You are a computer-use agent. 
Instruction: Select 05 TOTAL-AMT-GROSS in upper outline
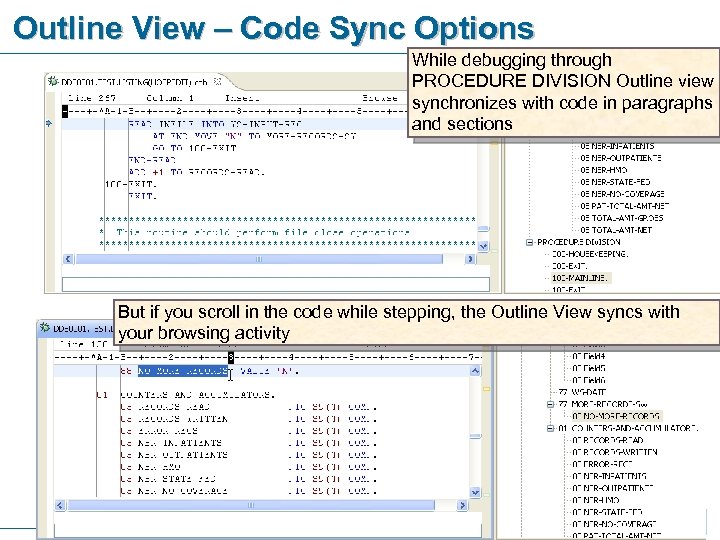click(621, 218)
